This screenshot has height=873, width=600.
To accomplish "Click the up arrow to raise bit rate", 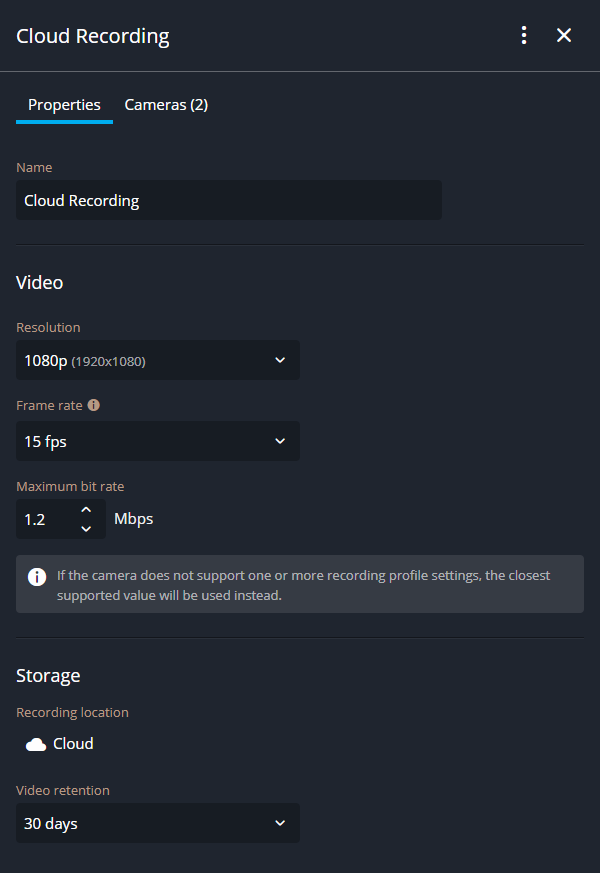I will pos(87,511).
